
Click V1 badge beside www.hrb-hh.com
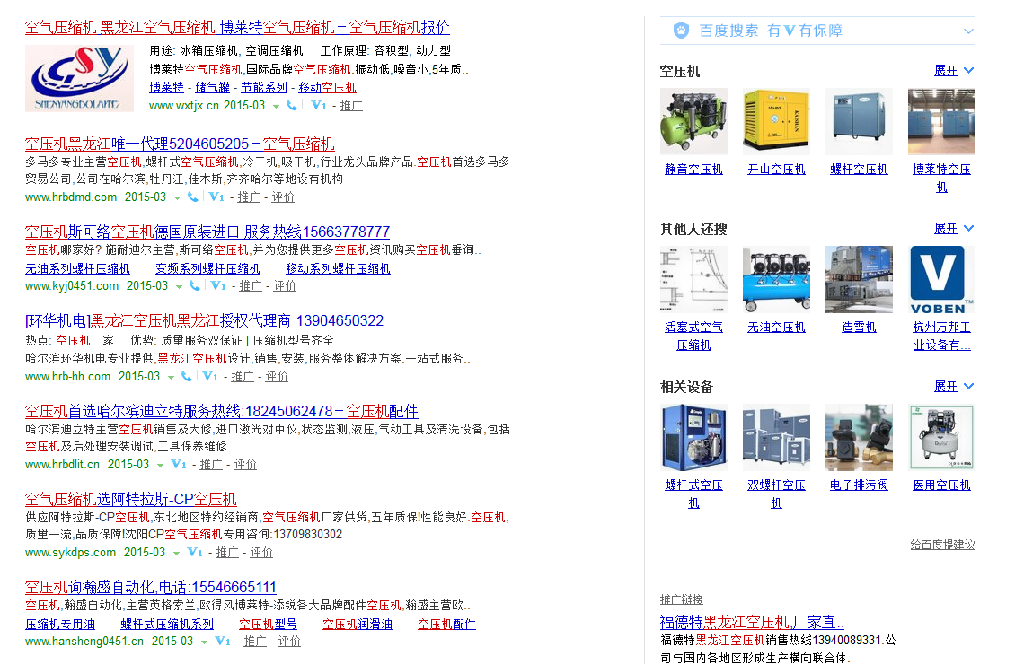[x=210, y=376]
